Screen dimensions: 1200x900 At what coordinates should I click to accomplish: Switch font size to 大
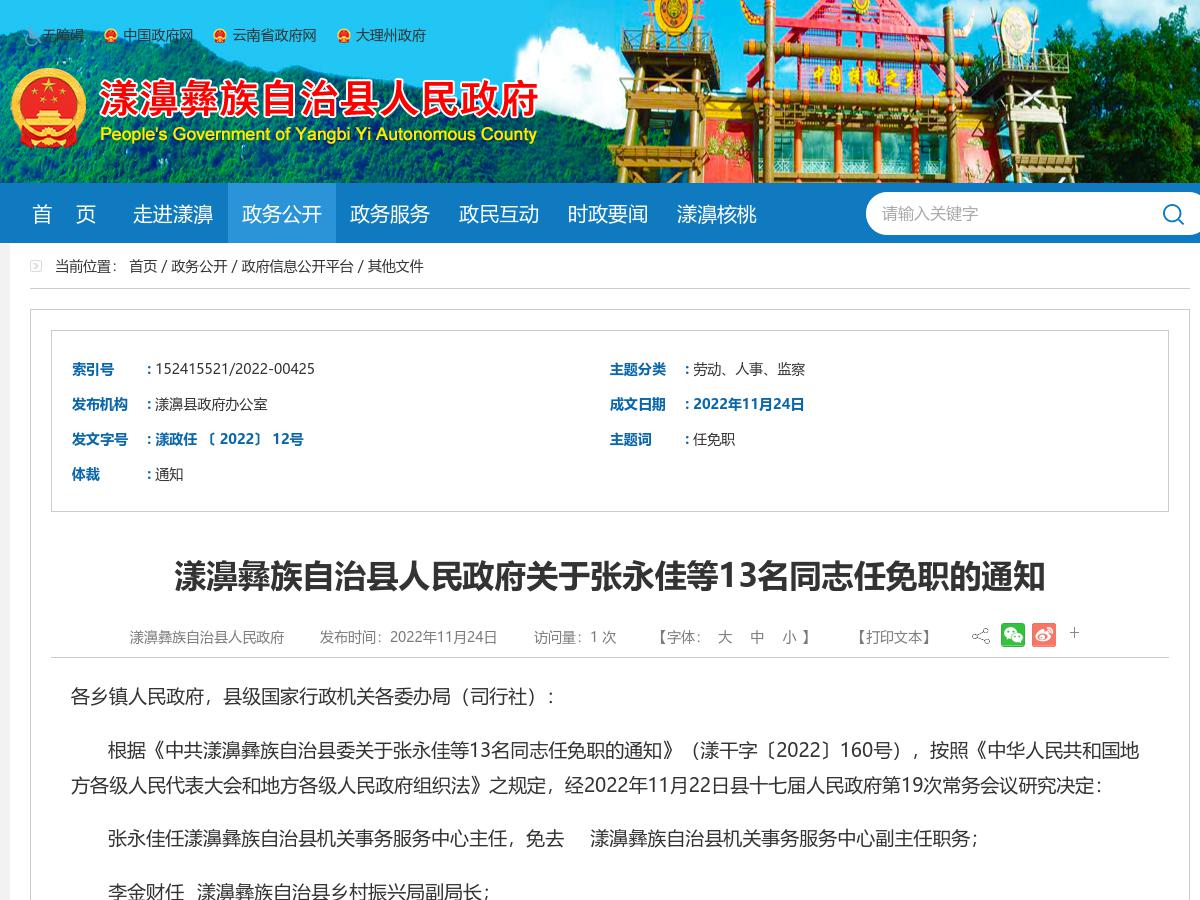[725, 637]
